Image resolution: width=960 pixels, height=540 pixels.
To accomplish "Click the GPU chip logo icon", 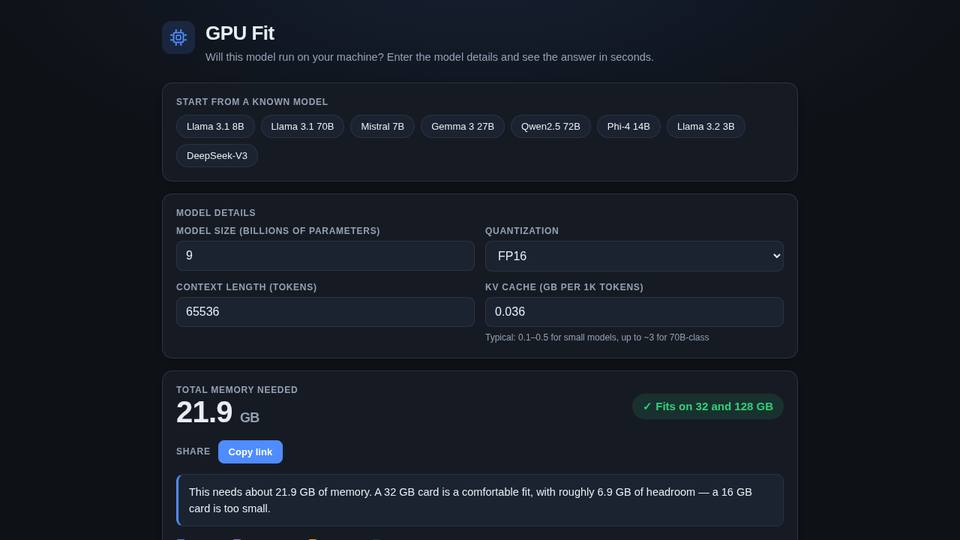I will point(178,37).
